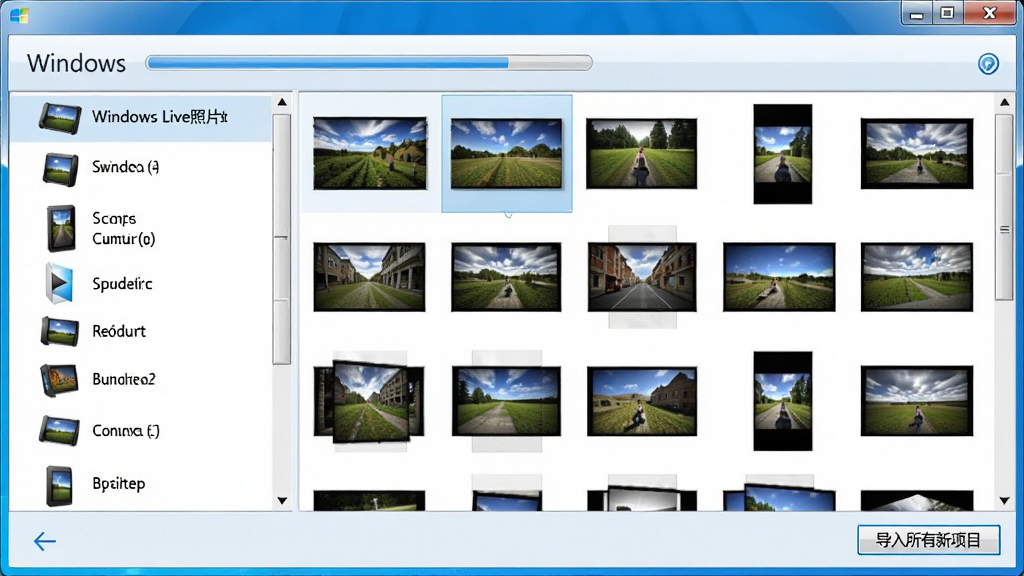This screenshot has width=1024, height=576.
Task: Click the icon next to Bpsiltep
Action: (x=59, y=485)
